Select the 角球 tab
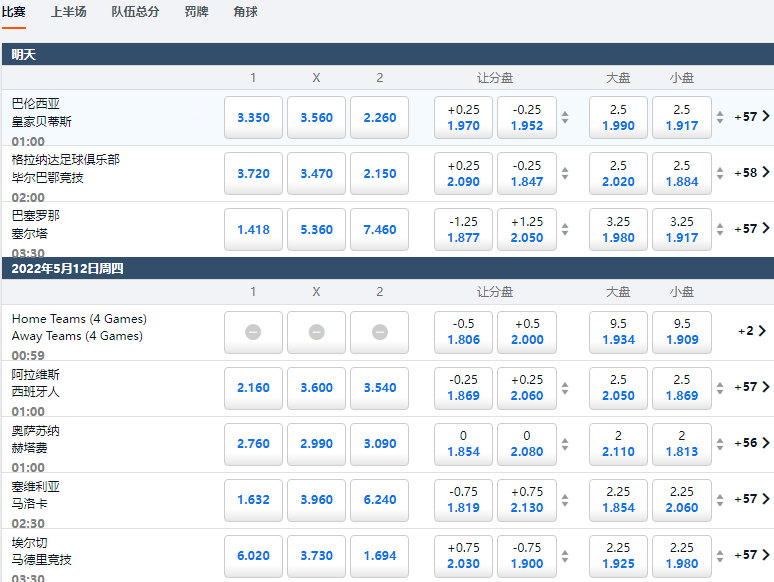This screenshot has height=582, width=774. (x=245, y=12)
